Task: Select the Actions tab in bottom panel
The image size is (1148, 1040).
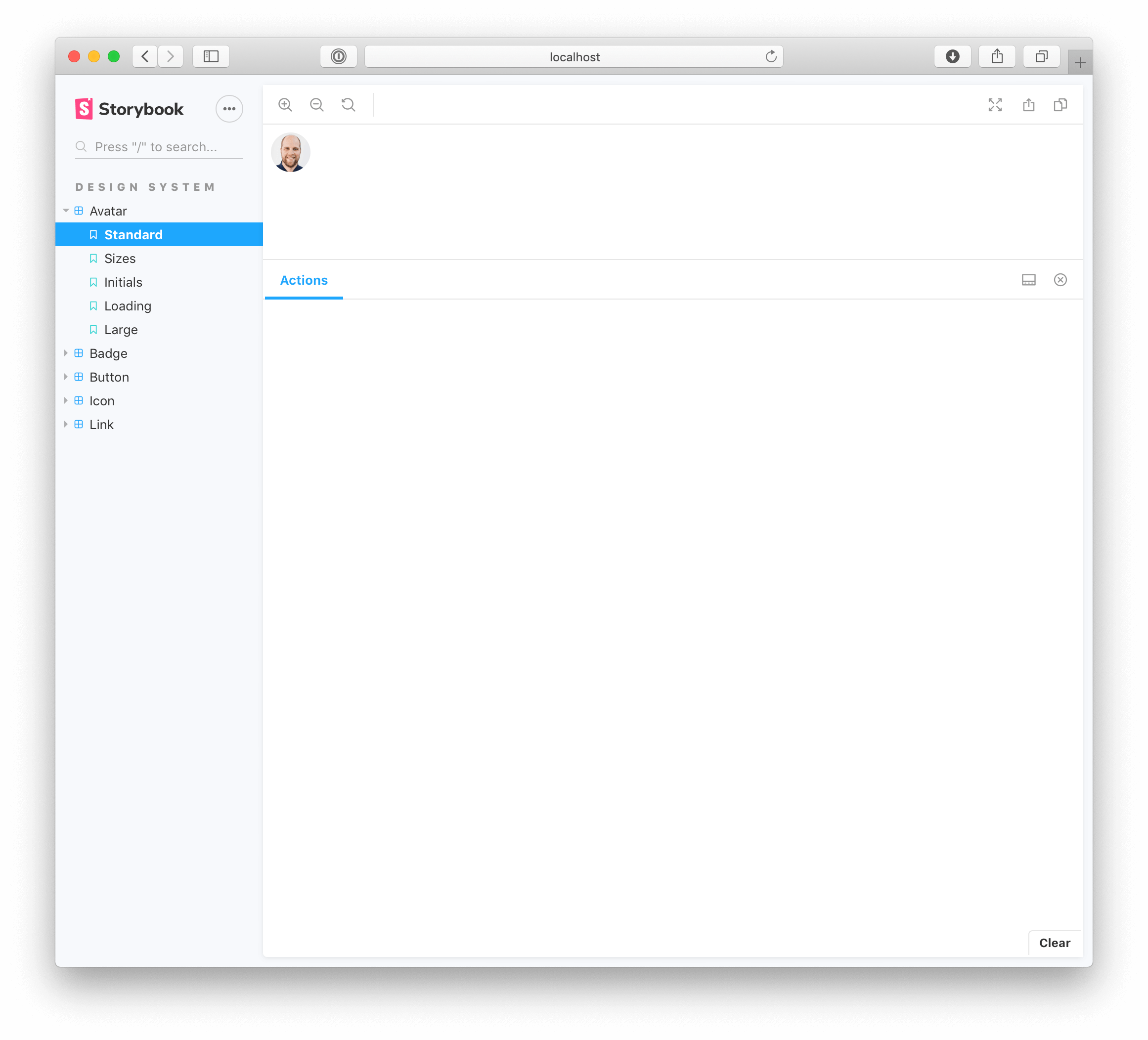Action: (x=303, y=280)
